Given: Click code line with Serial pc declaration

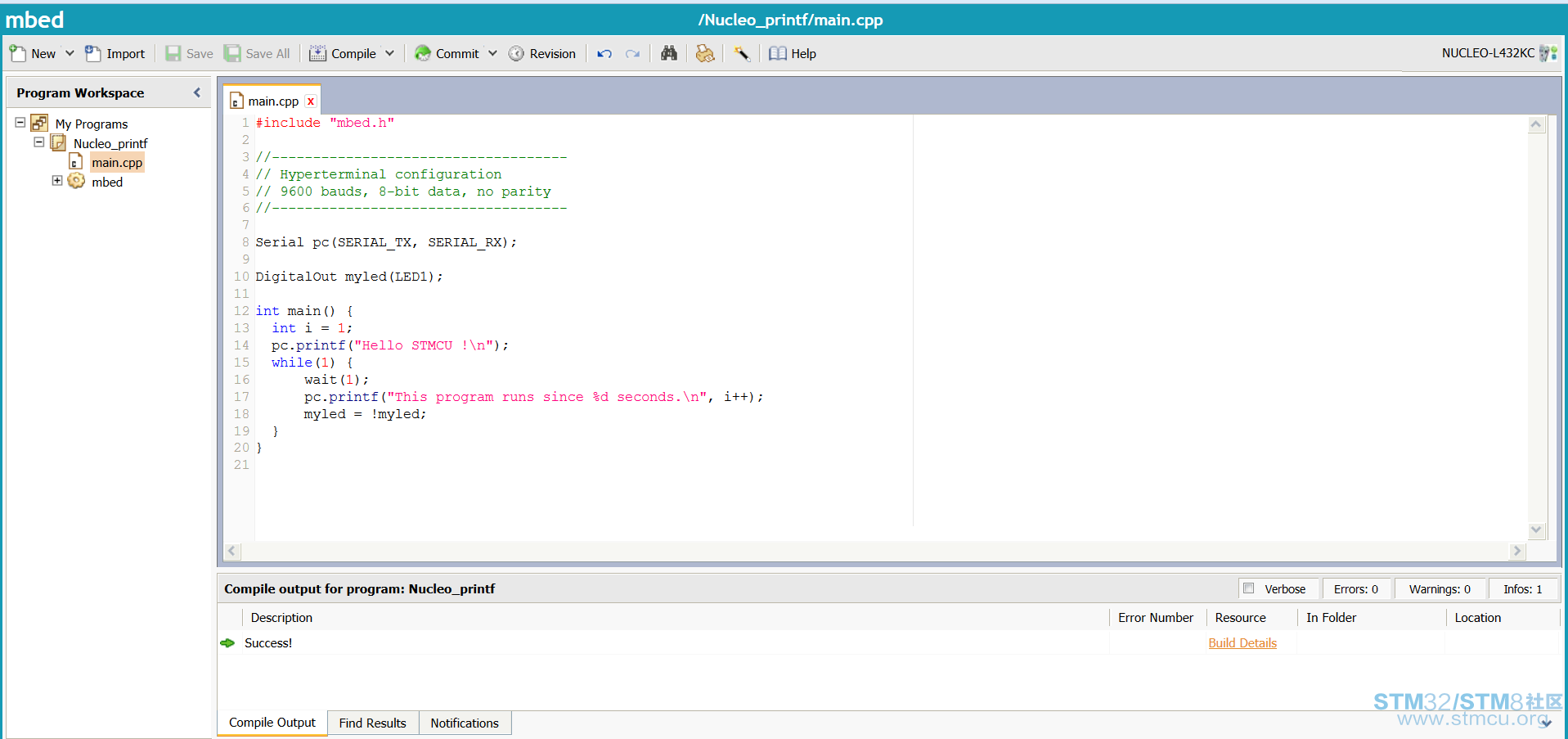Looking at the screenshot, I should pyautogui.click(x=386, y=242).
